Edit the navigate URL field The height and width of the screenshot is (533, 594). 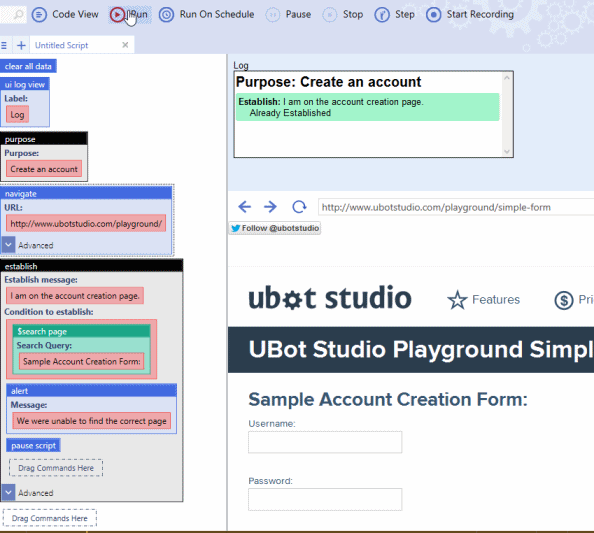tap(86, 224)
